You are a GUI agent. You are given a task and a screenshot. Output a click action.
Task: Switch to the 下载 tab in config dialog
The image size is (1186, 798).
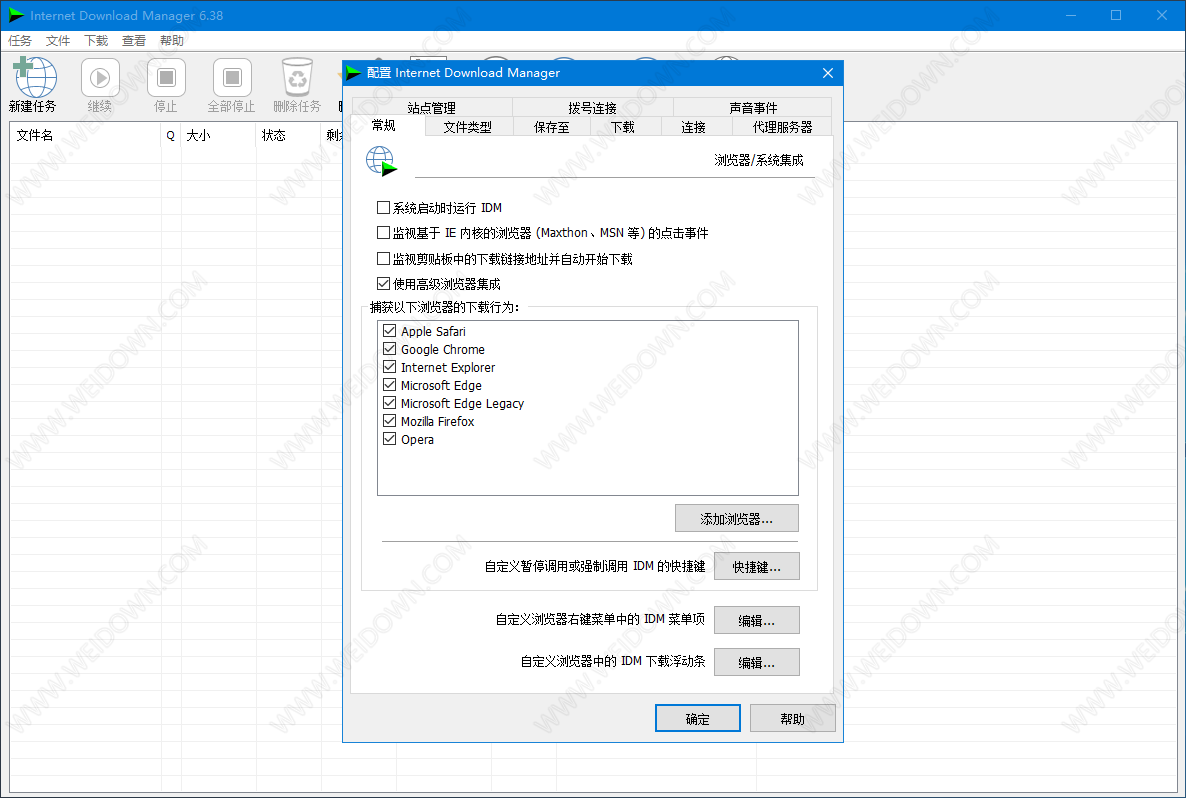click(x=623, y=127)
